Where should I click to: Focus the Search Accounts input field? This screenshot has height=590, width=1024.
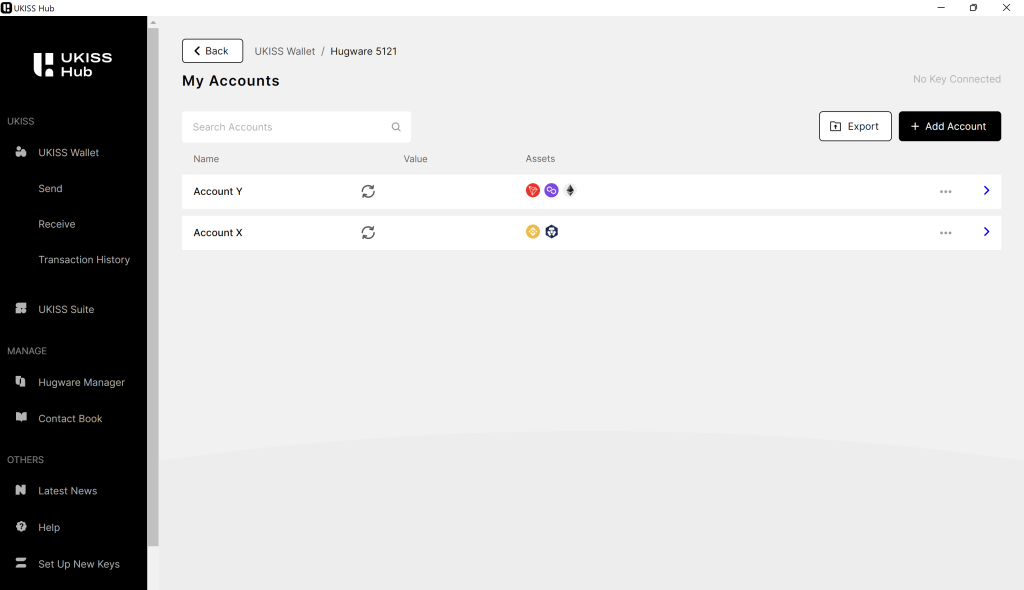tap(296, 127)
